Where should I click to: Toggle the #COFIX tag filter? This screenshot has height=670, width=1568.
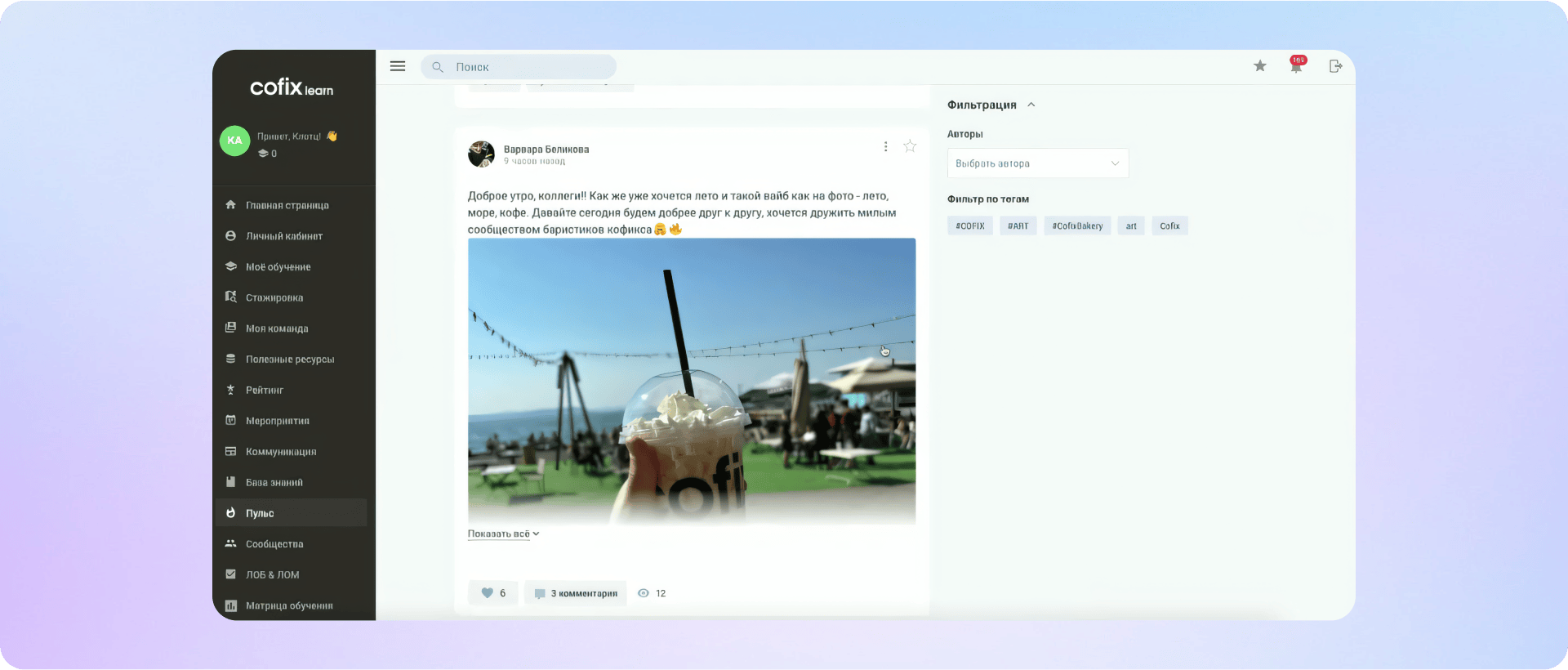pyautogui.click(x=970, y=226)
